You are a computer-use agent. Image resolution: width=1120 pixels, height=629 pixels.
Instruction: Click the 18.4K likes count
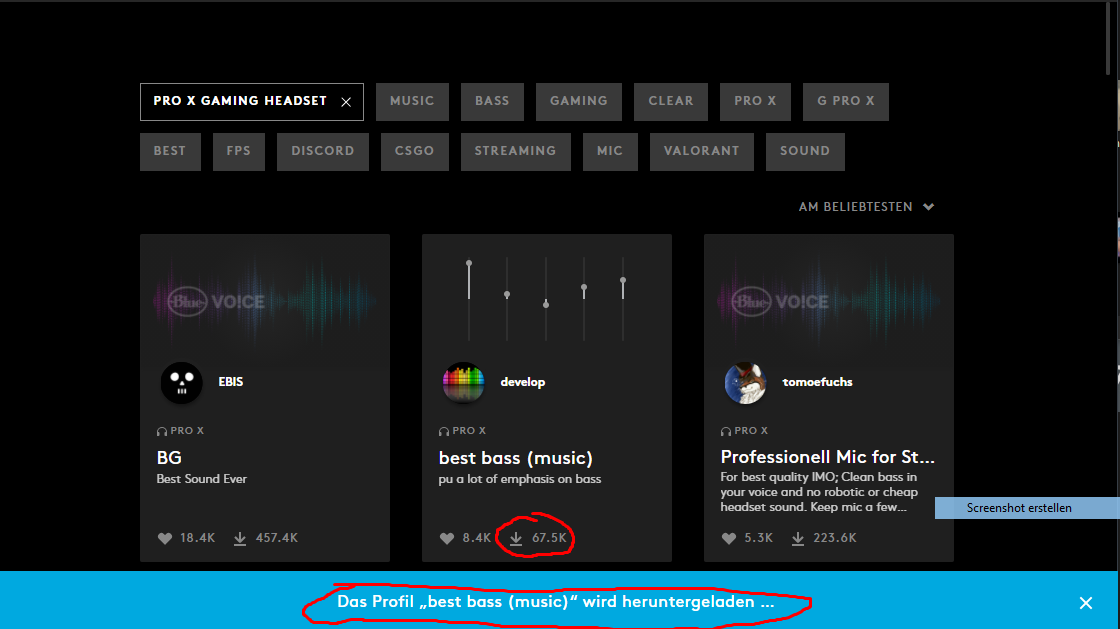click(197, 538)
